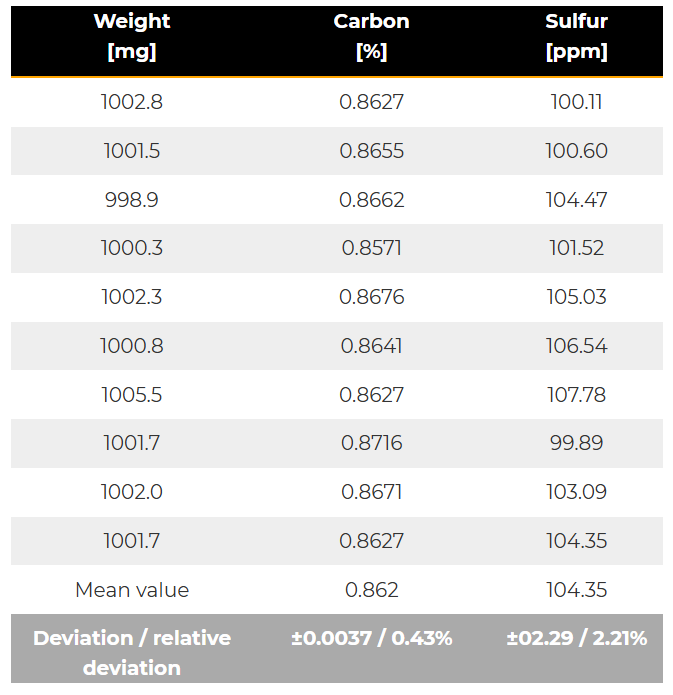This screenshot has height=695, width=673.
Task: Click the weight value 1000.3
Action: pos(132,248)
